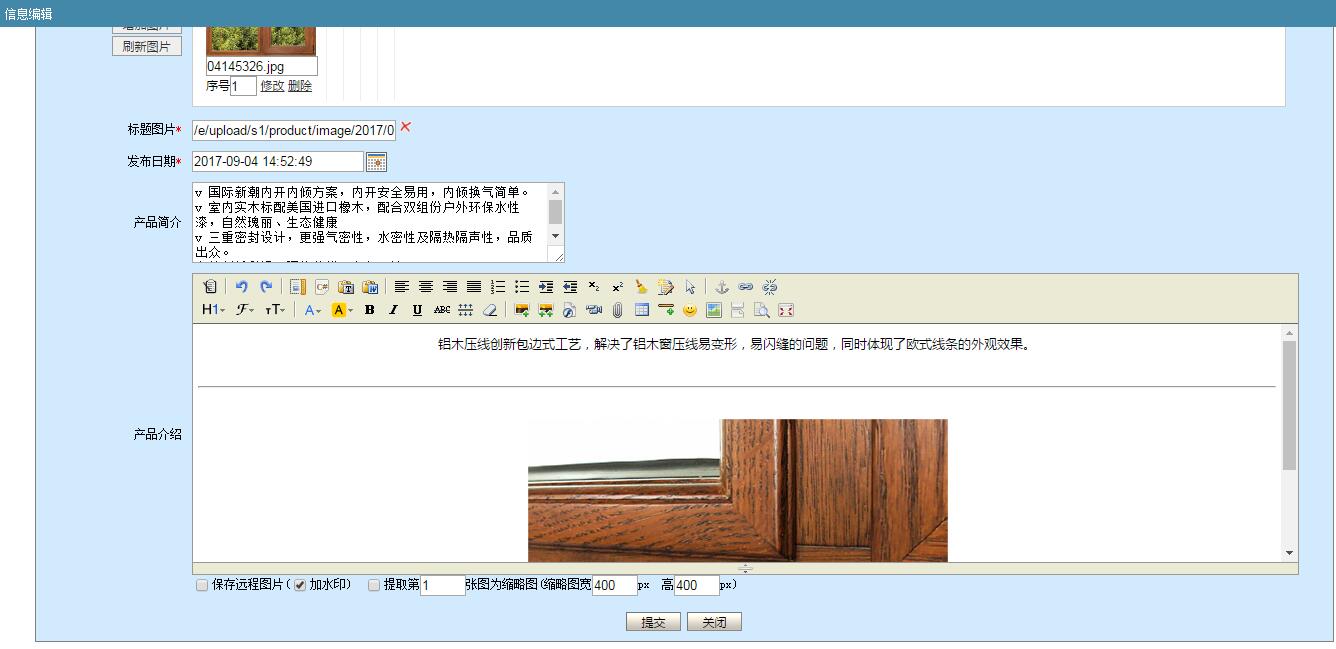This screenshot has height=649, width=1336.
Task: Open the calendar date picker icon
Action: tap(376, 162)
